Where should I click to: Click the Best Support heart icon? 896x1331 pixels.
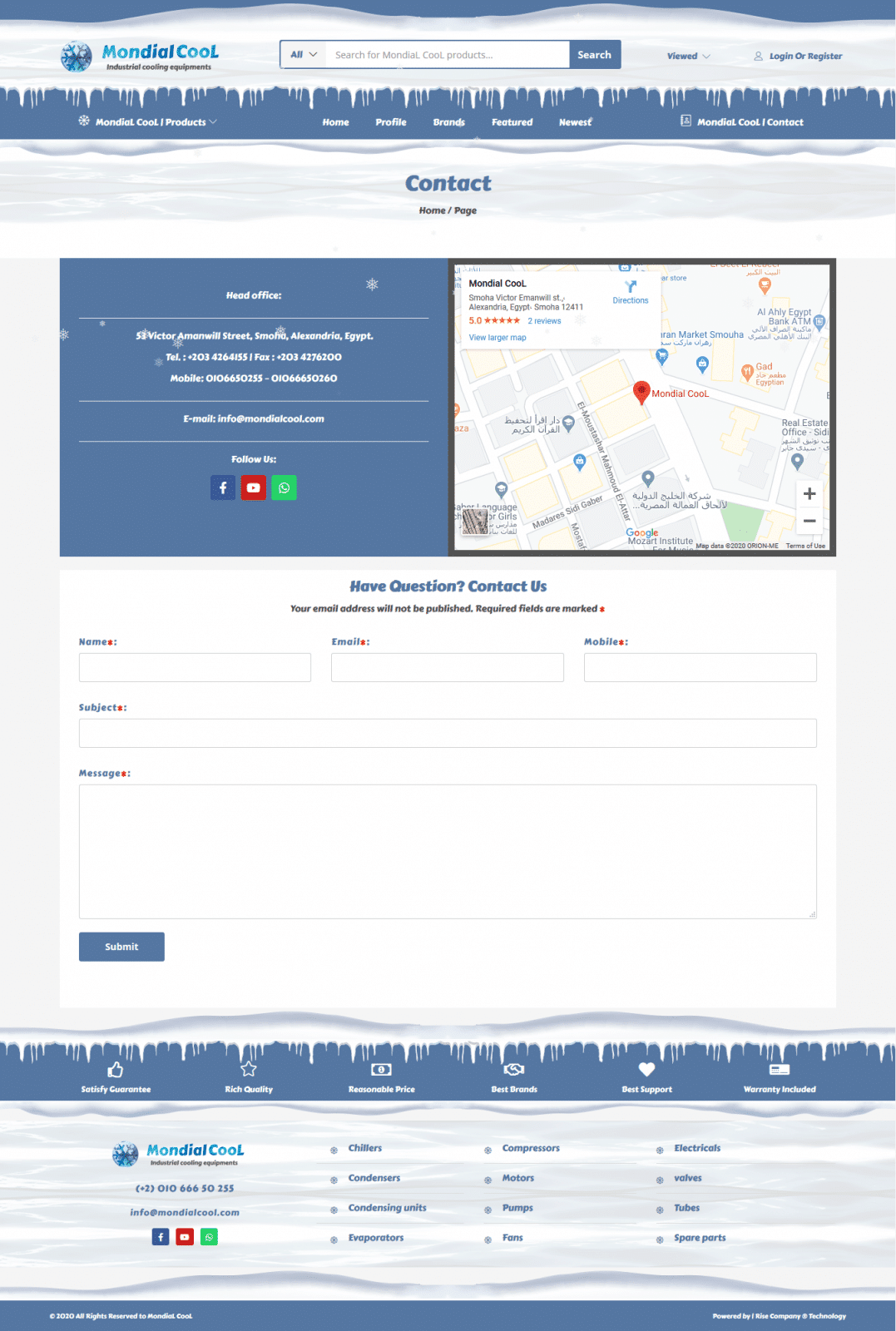coord(646,1069)
